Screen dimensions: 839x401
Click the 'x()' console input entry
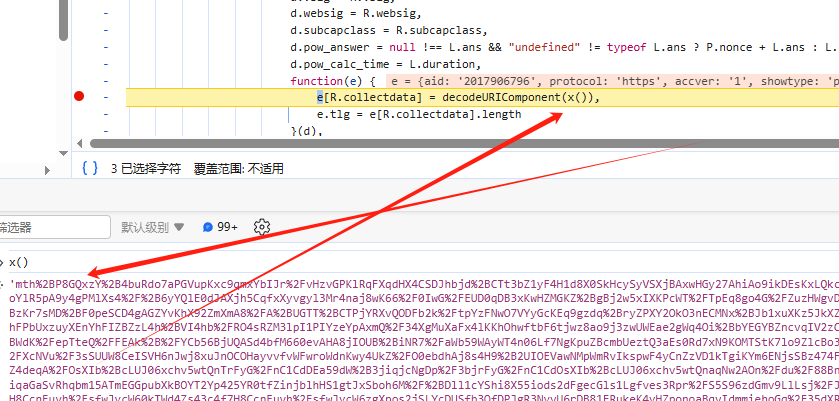pos(18,262)
